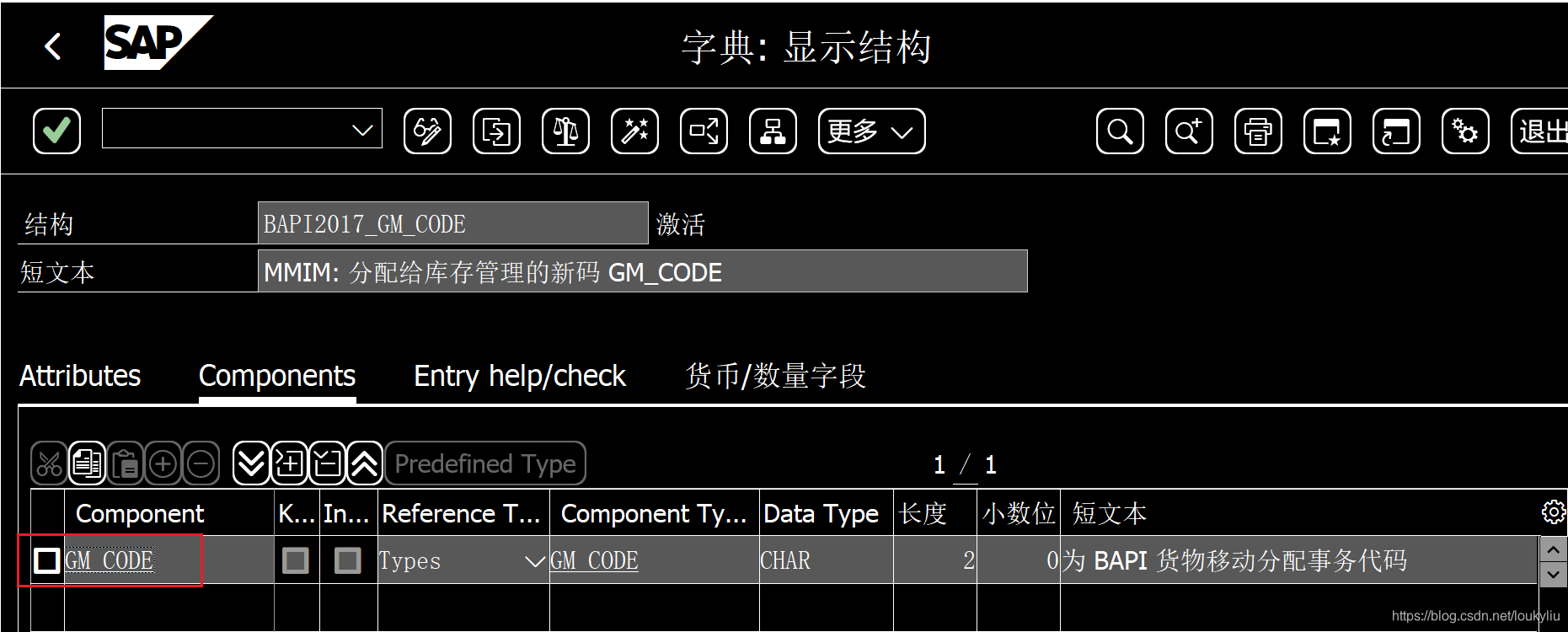The image size is (1568, 632).
Task: Switch to the Attributes tab
Action: click(80, 376)
